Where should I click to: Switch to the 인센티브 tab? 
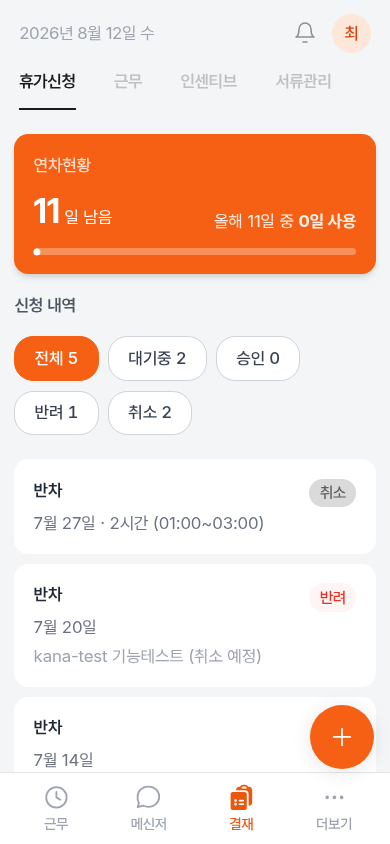click(209, 82)
